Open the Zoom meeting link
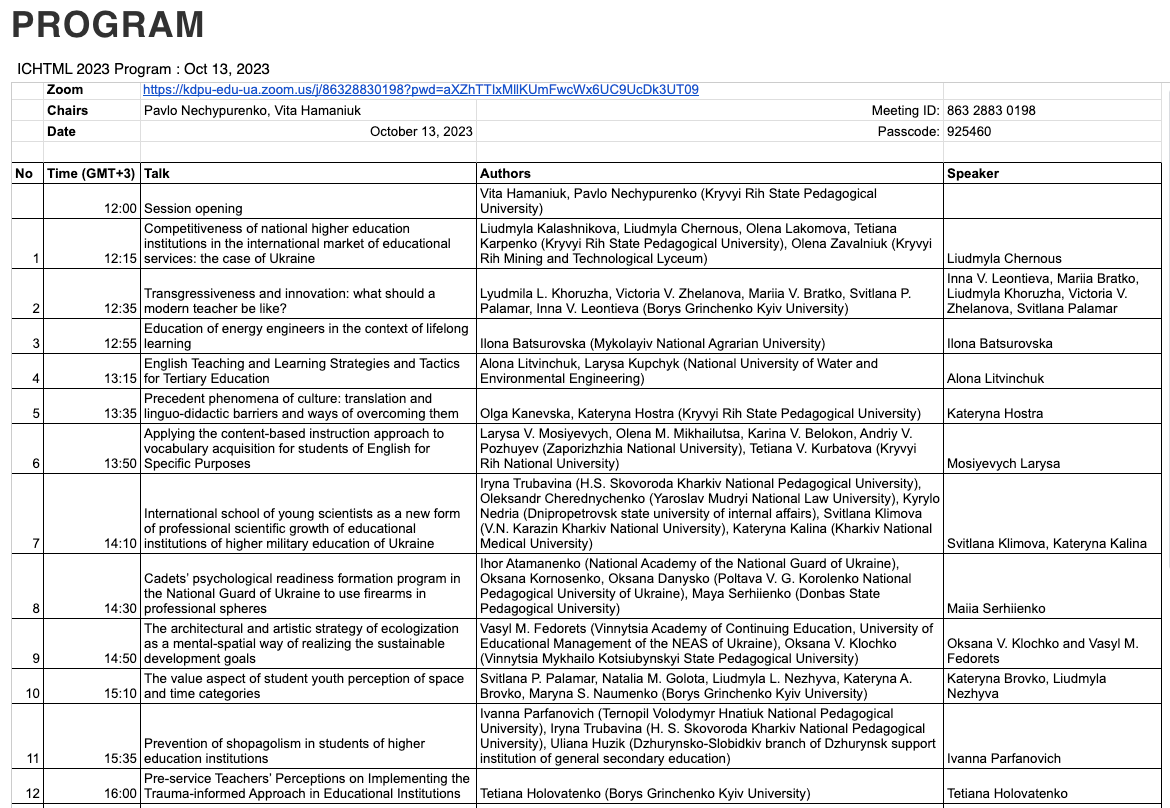1170x808 pixels. (420, 90)
